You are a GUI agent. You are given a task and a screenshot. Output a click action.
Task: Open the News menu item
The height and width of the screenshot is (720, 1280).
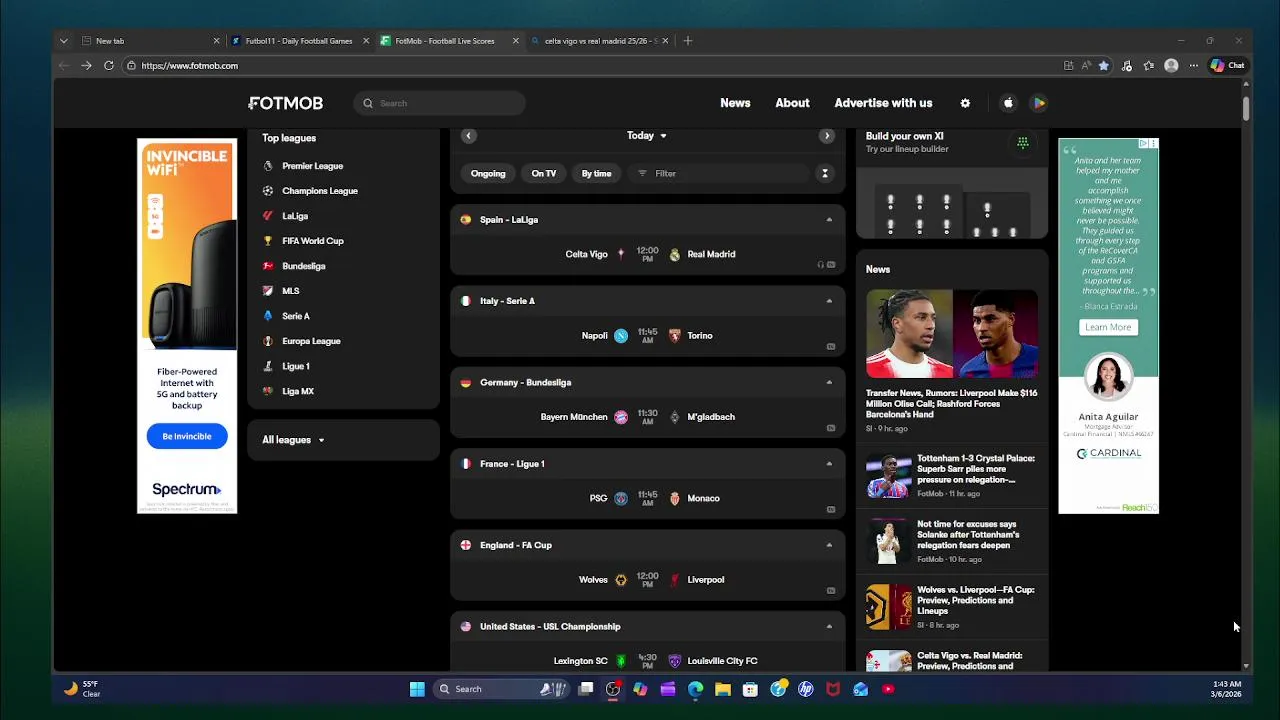tap(735, 103)
